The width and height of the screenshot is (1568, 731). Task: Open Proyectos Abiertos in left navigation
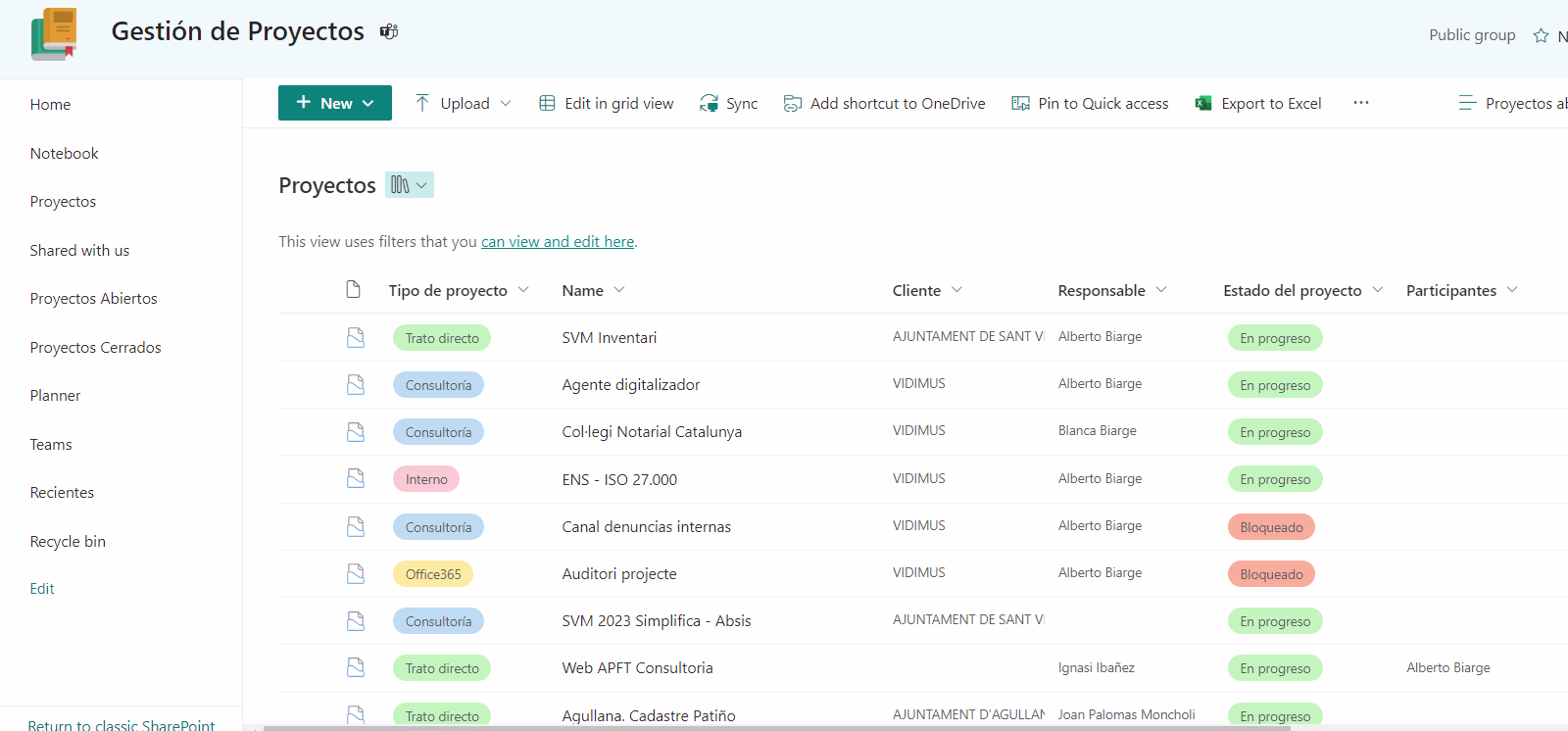point(93,299)
